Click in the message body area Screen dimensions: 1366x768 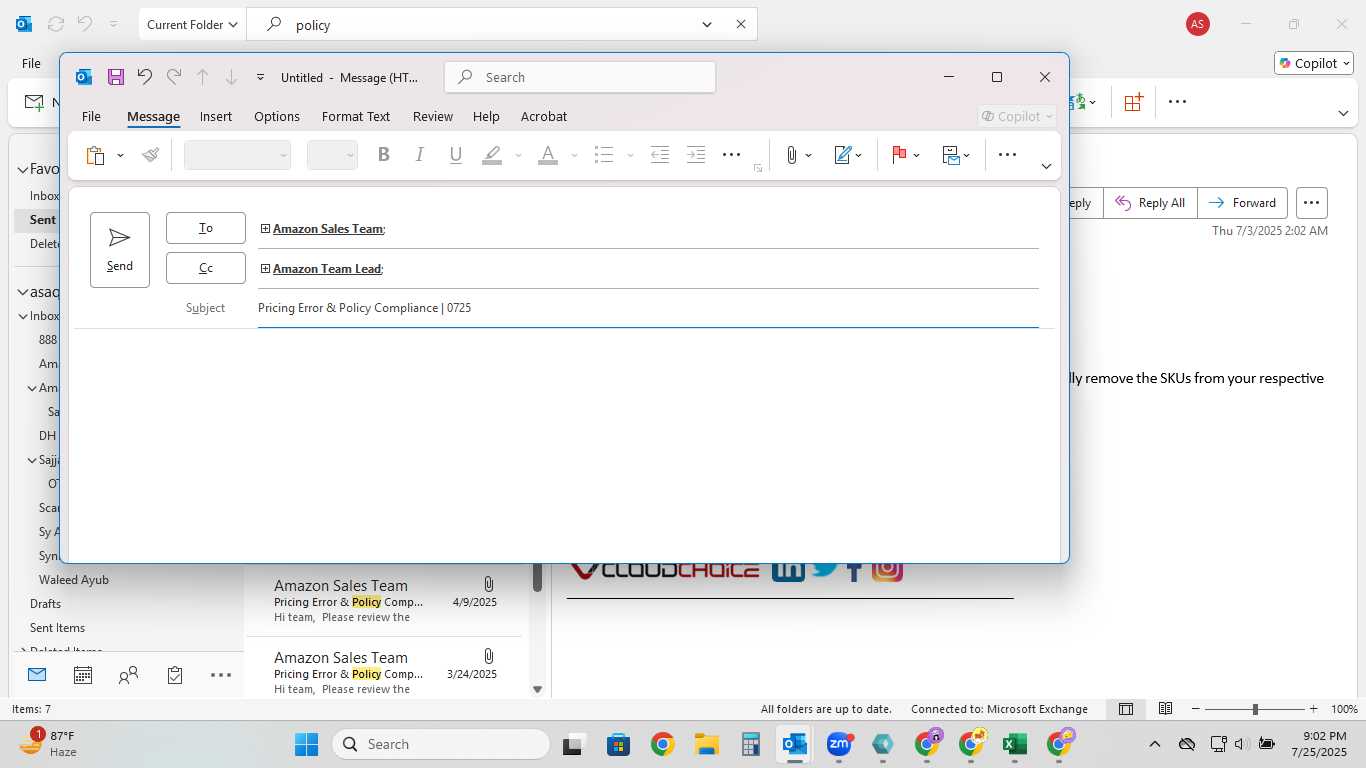(565, 445)
